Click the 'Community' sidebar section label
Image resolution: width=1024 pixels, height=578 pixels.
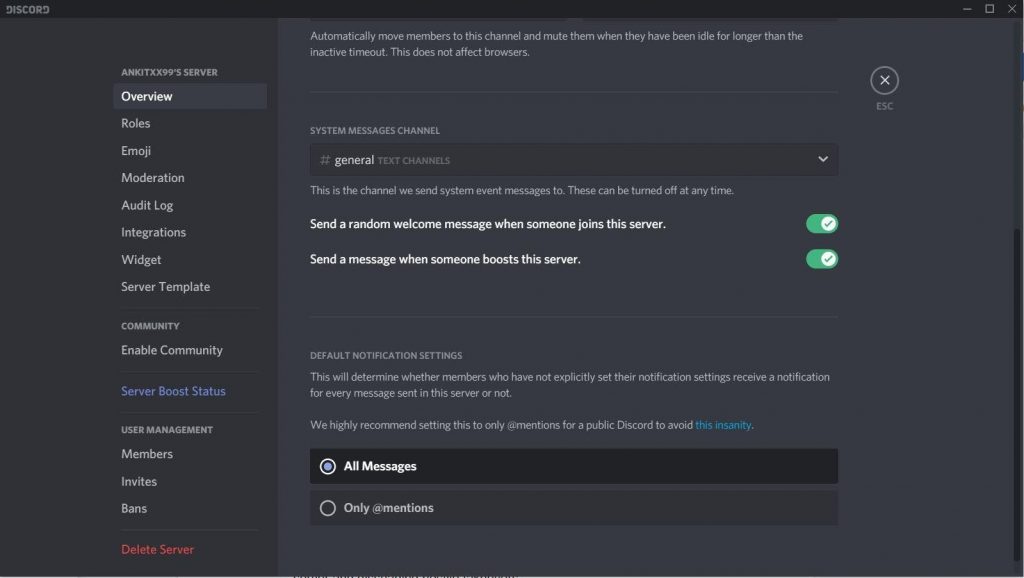tap(150, 326)
